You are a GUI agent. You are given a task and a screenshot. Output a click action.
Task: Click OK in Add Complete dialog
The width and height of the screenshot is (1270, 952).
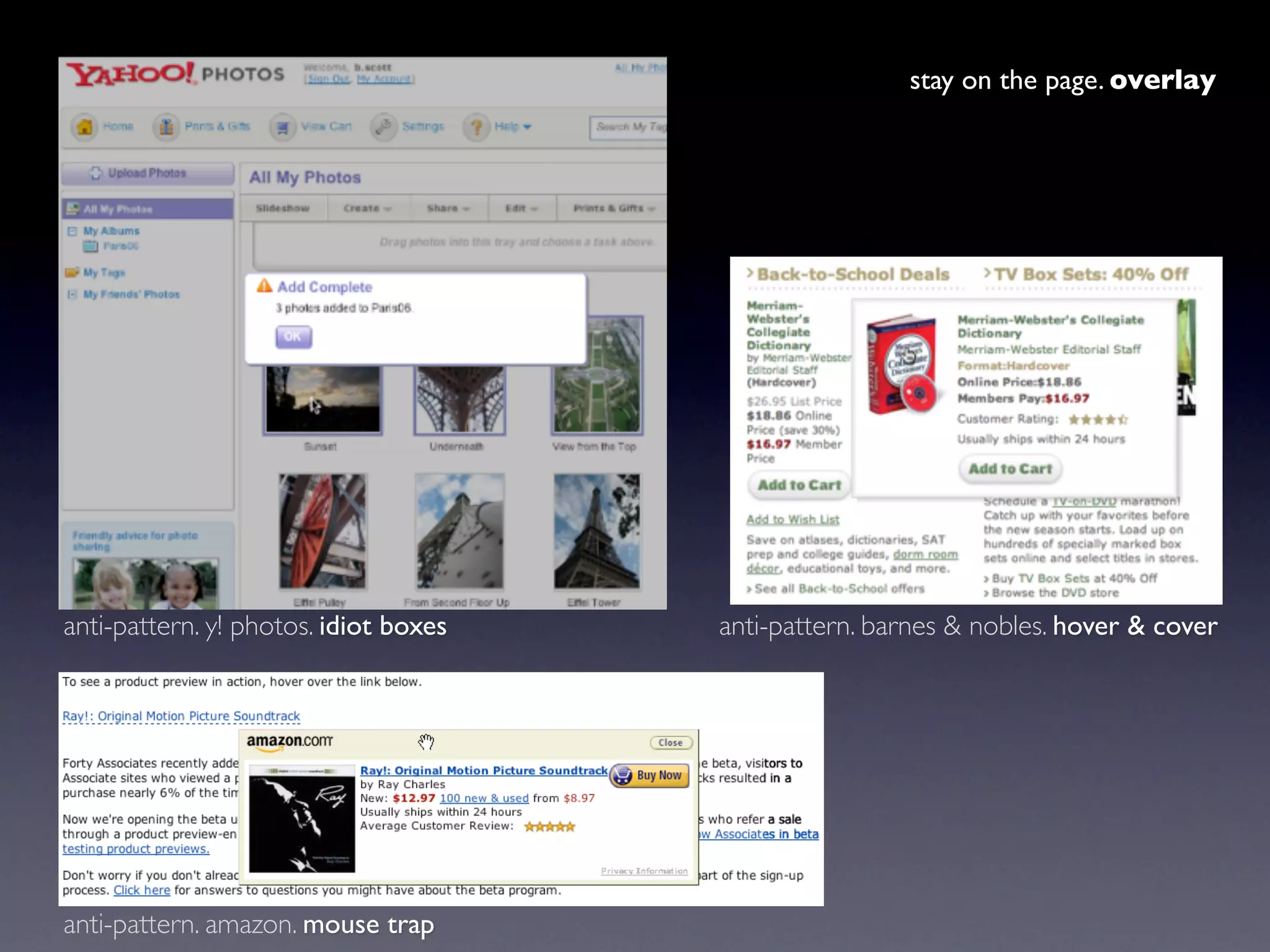click(293, 337)
